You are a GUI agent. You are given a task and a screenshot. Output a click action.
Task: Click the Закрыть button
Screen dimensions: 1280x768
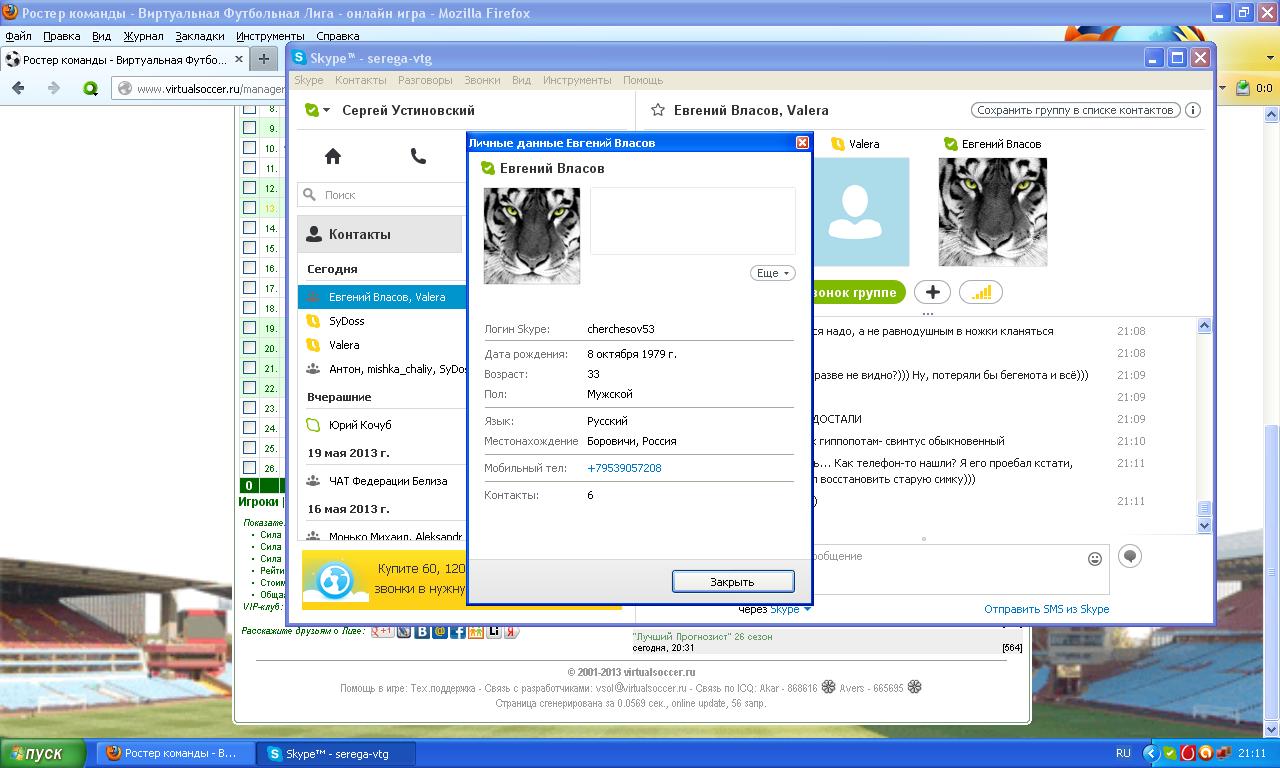[x=733, y=581]
